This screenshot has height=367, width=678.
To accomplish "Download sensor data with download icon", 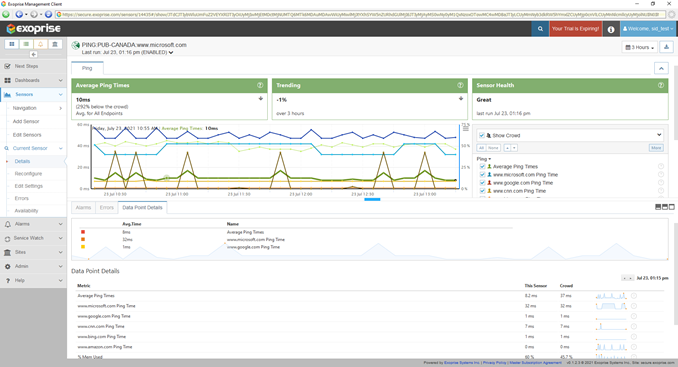I will tap(666, 47).
